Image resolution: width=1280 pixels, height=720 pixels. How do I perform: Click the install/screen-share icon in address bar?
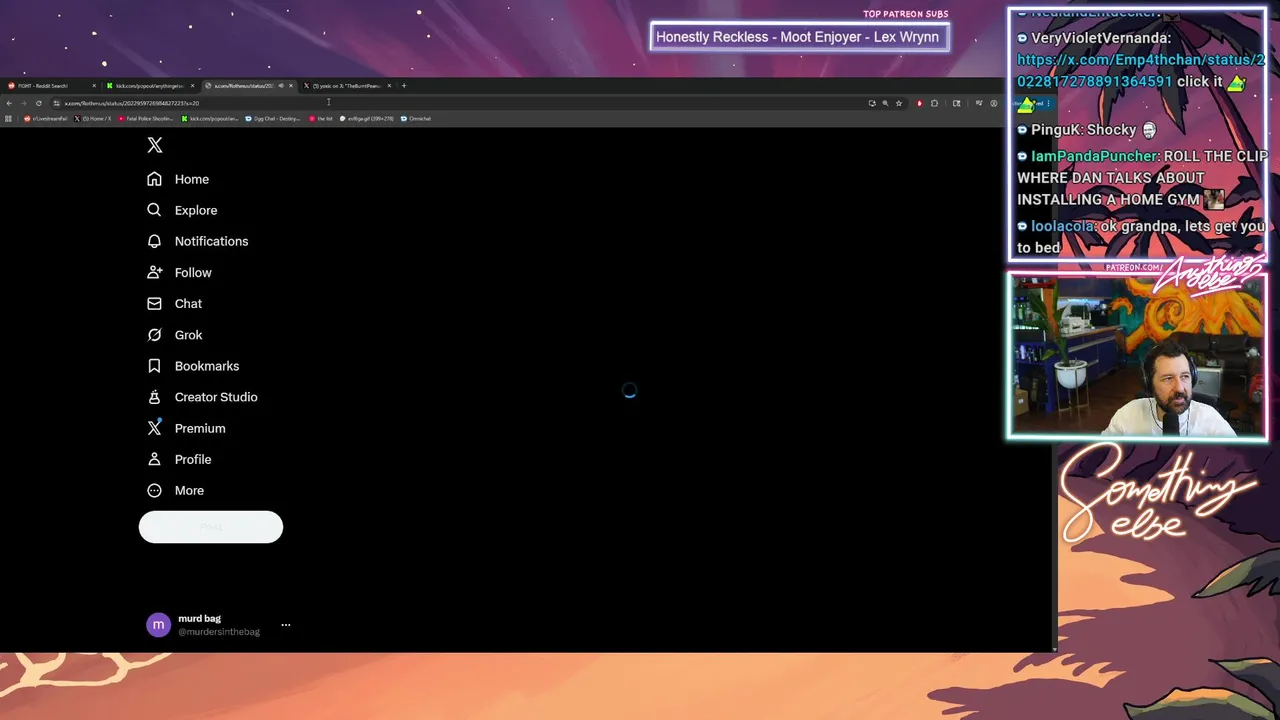871,103
